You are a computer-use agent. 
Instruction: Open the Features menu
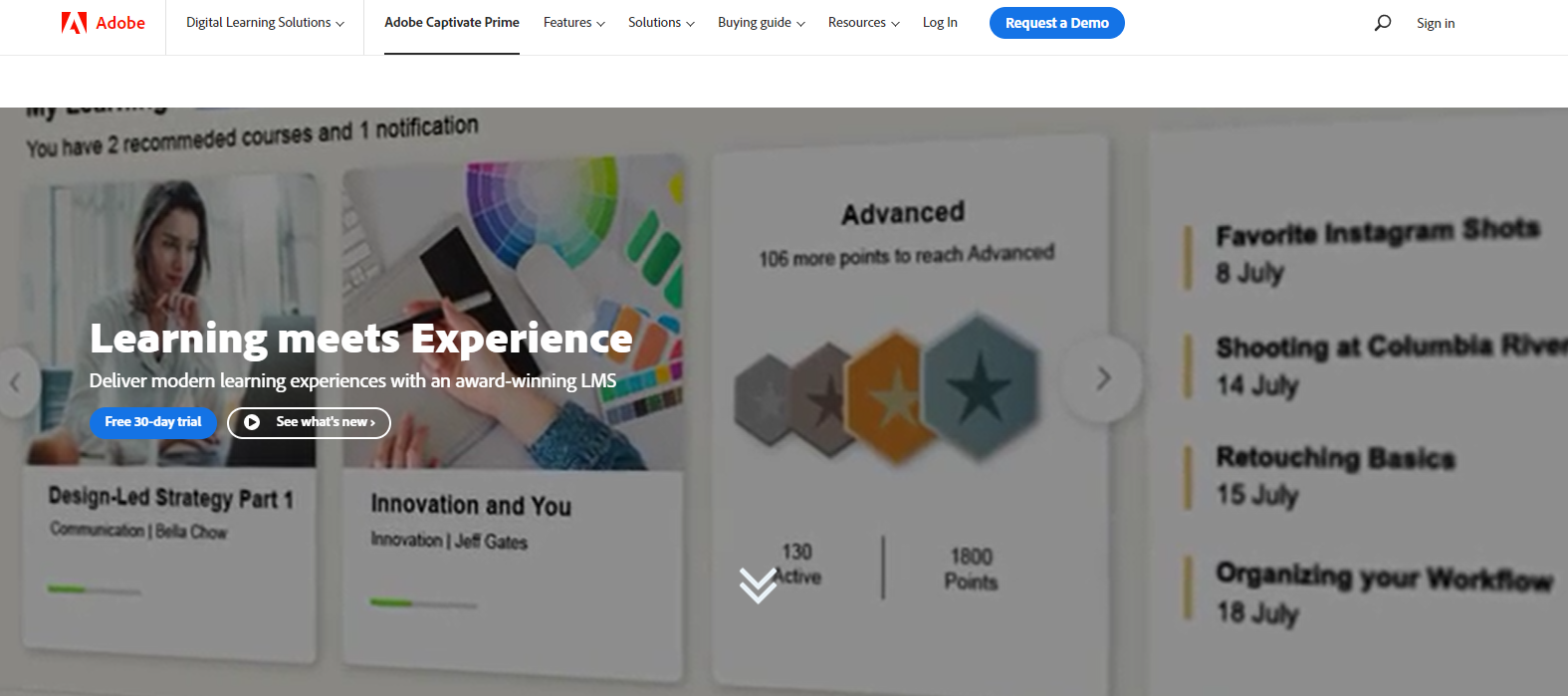click(x=574, y=23)
